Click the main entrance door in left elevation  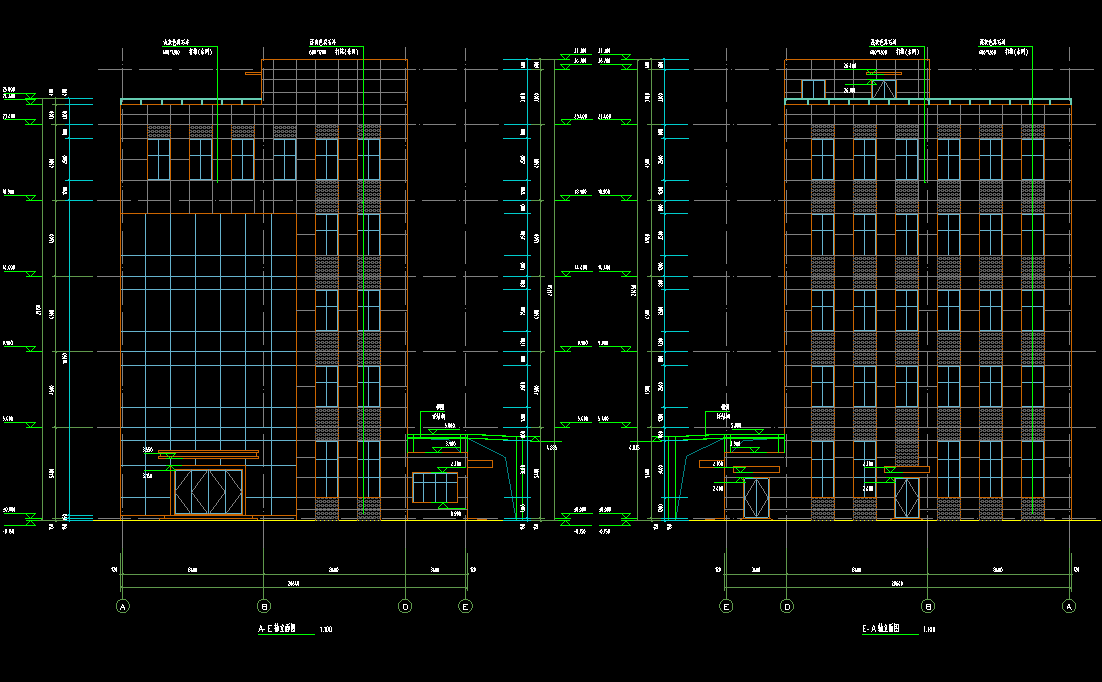[x=208, y=491]
